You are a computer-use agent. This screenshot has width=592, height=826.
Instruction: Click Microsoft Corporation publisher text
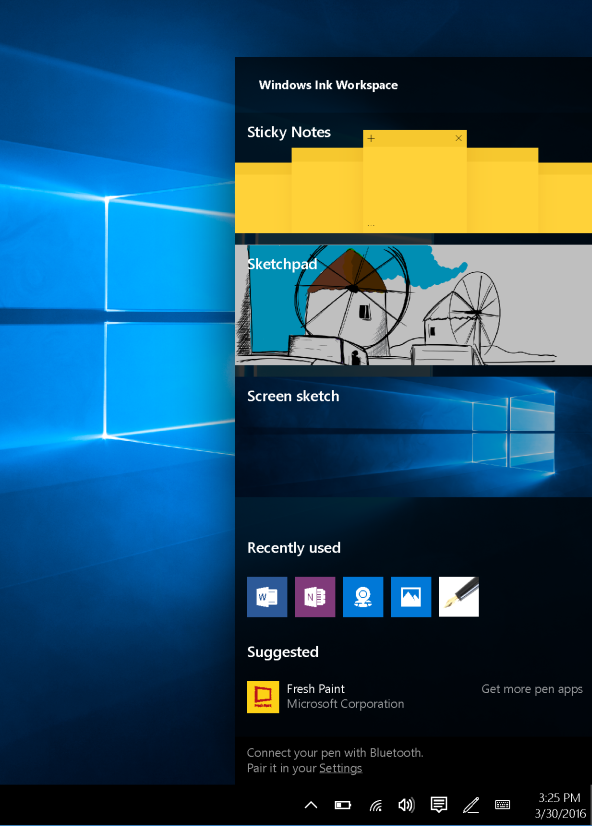pyautogui.click(x=346, y=704)
